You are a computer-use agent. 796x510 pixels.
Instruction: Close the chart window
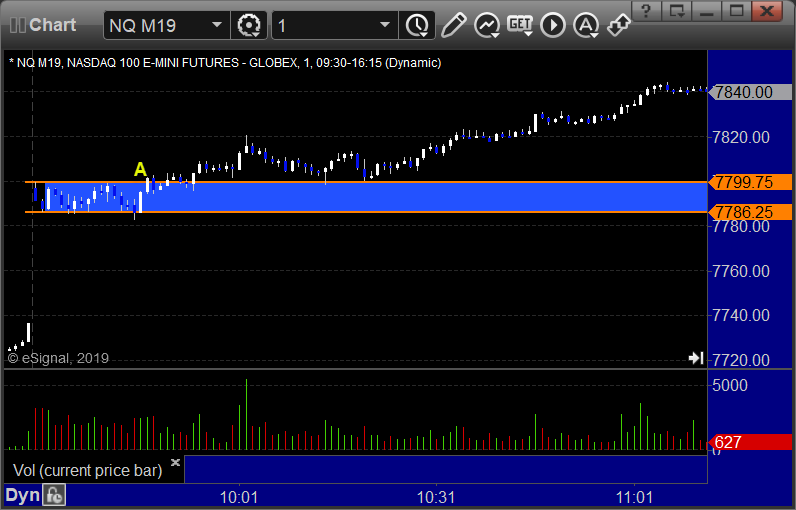(x=767, y=11)
